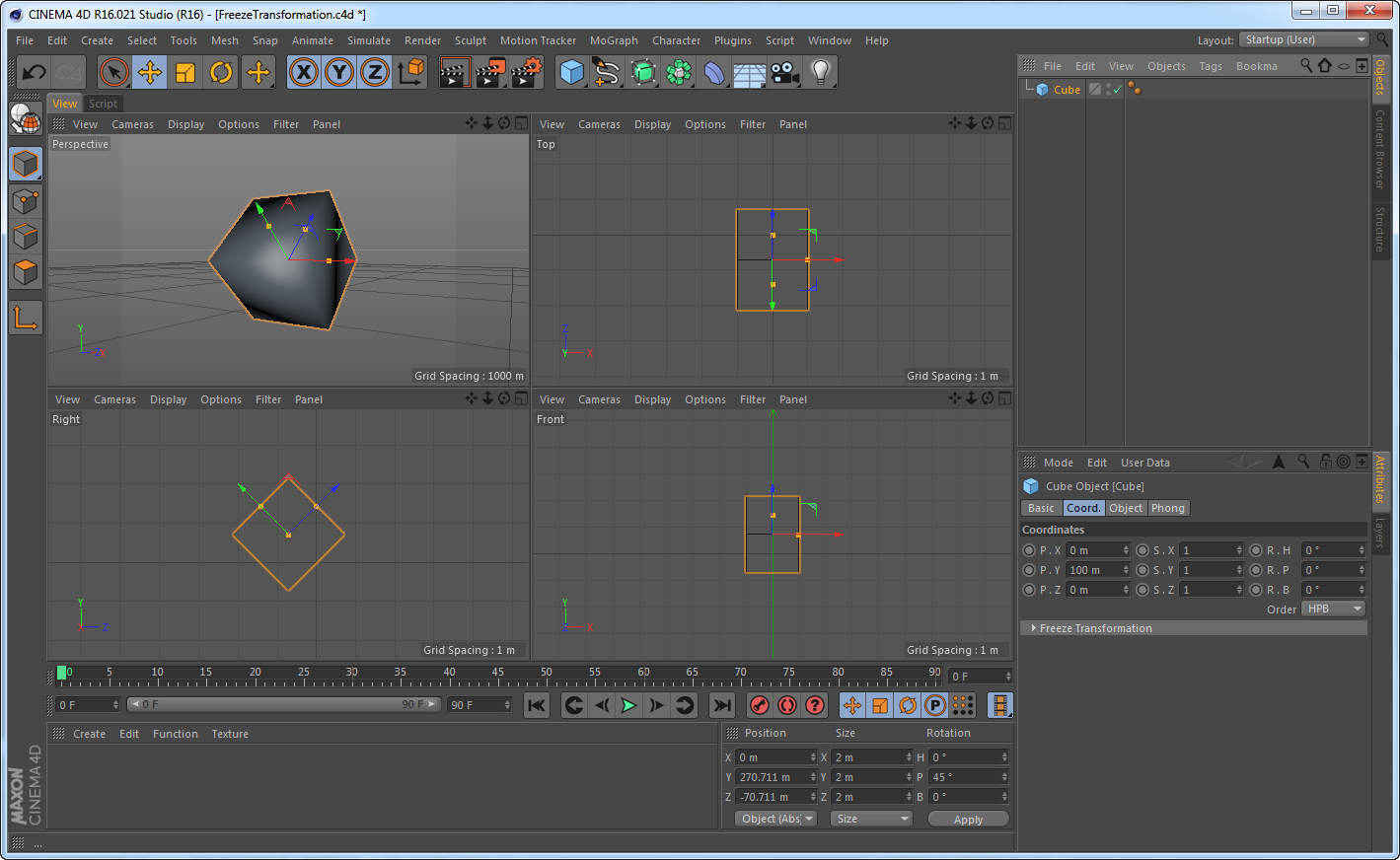Activate the Rotate tool in top toolbar
The image size is (1400, 860).
(x=221, y=72)
